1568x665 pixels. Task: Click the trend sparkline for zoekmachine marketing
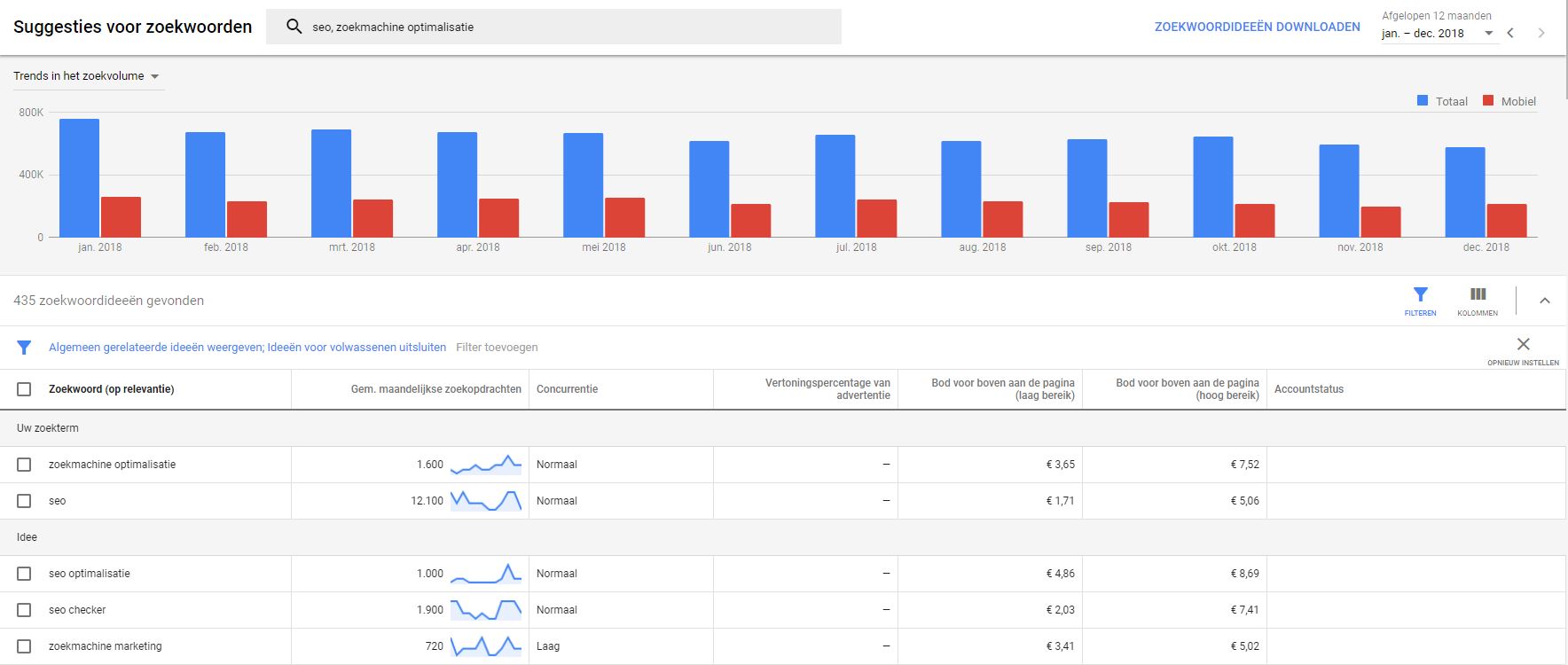tap(486, 646)
